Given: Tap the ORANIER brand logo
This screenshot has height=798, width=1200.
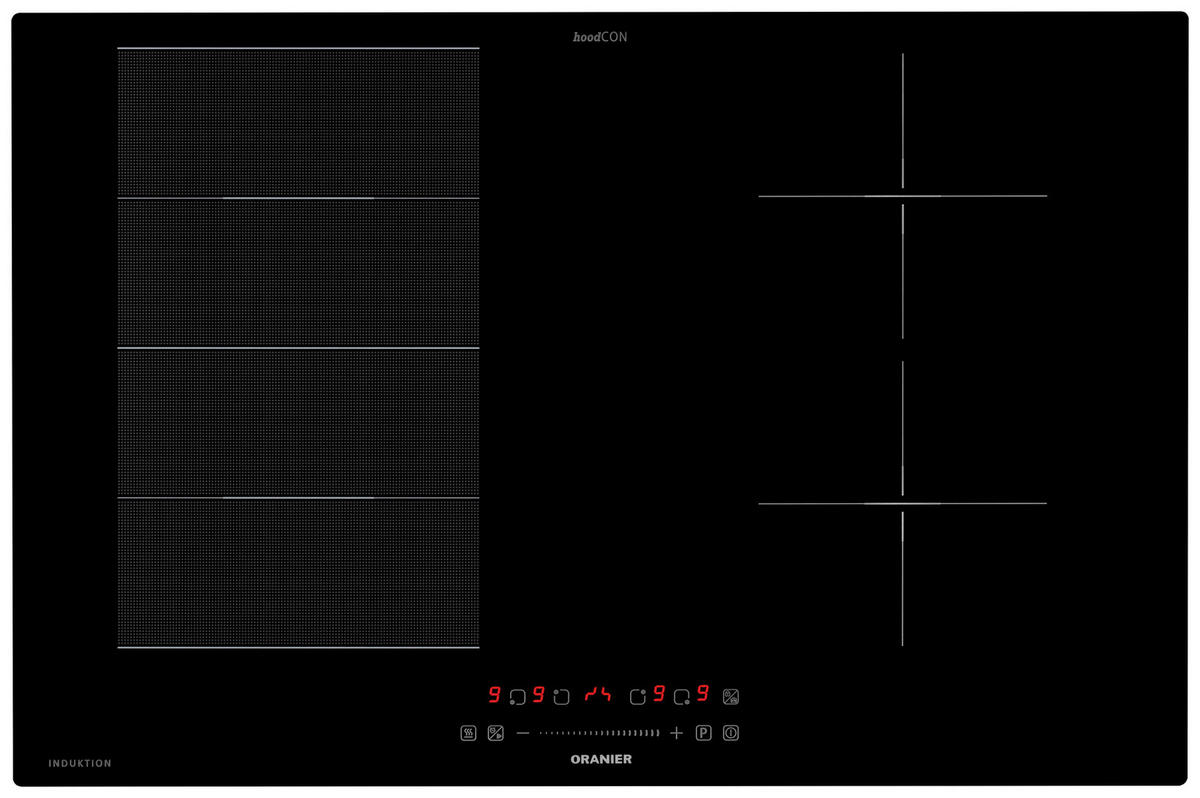Looking at the screenshot, I should [x=600, y=760].
